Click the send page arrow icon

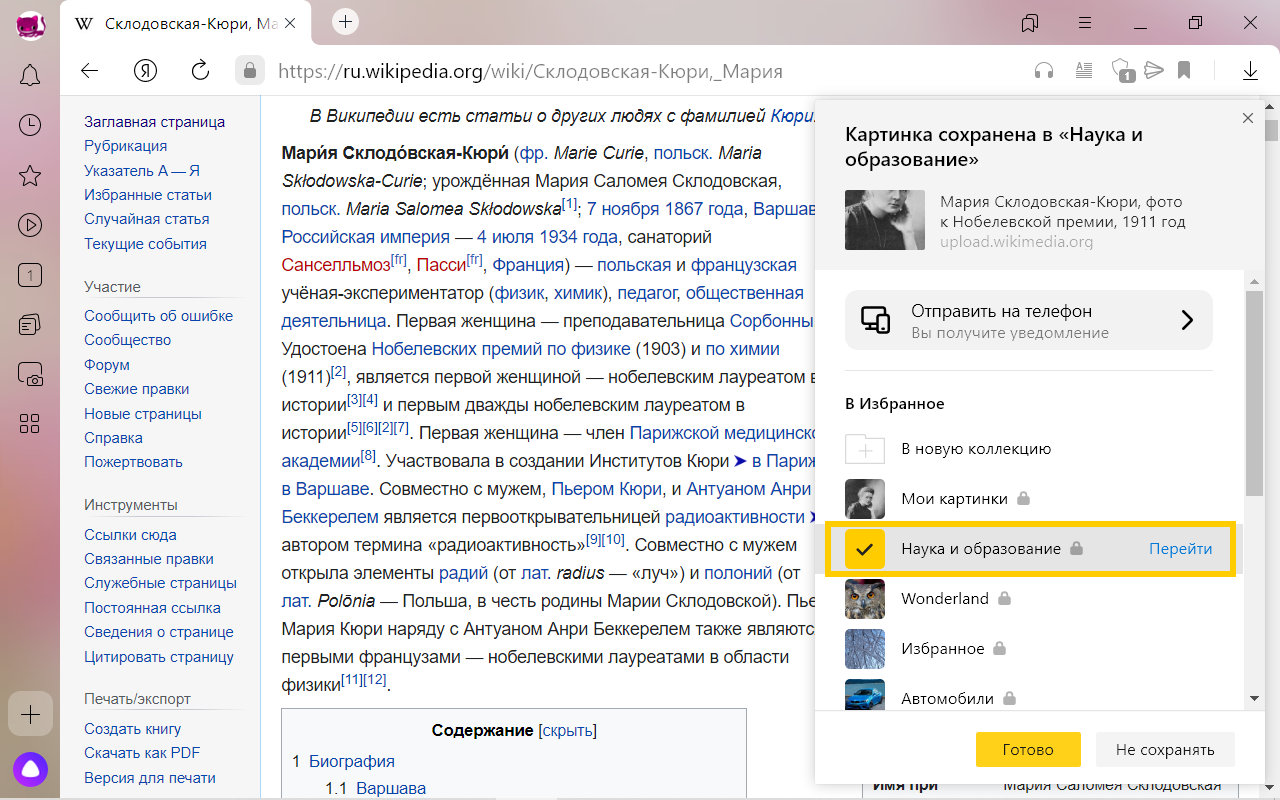pos(1154,70)
